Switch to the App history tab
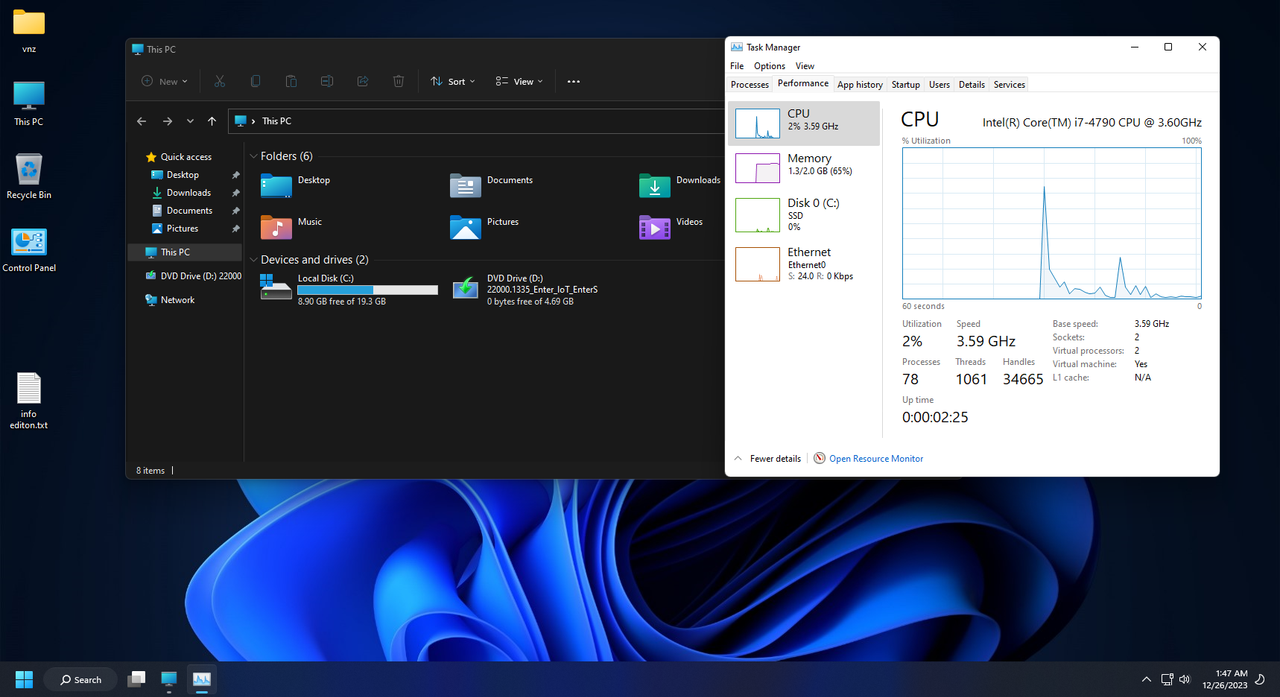This screenshot has width=1280, height=697. click(860, 85)
